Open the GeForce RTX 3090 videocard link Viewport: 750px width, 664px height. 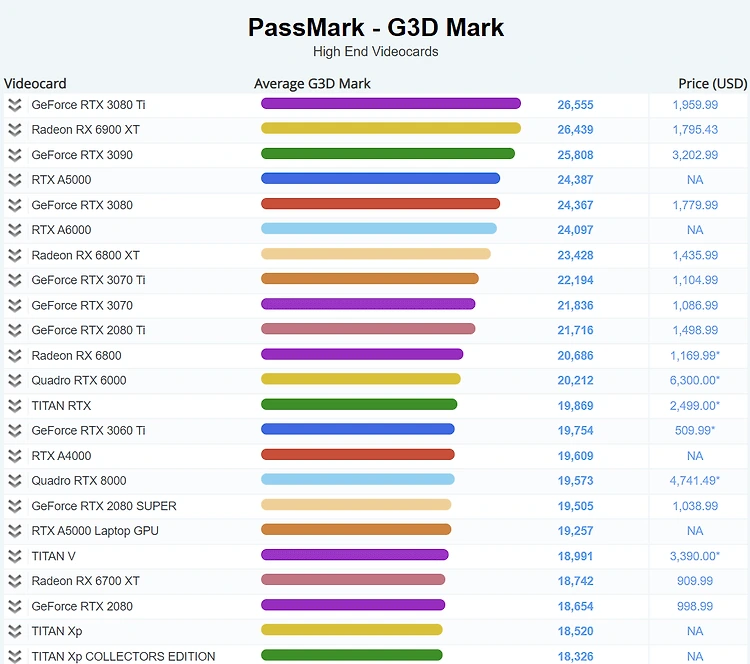click(82, 155)
